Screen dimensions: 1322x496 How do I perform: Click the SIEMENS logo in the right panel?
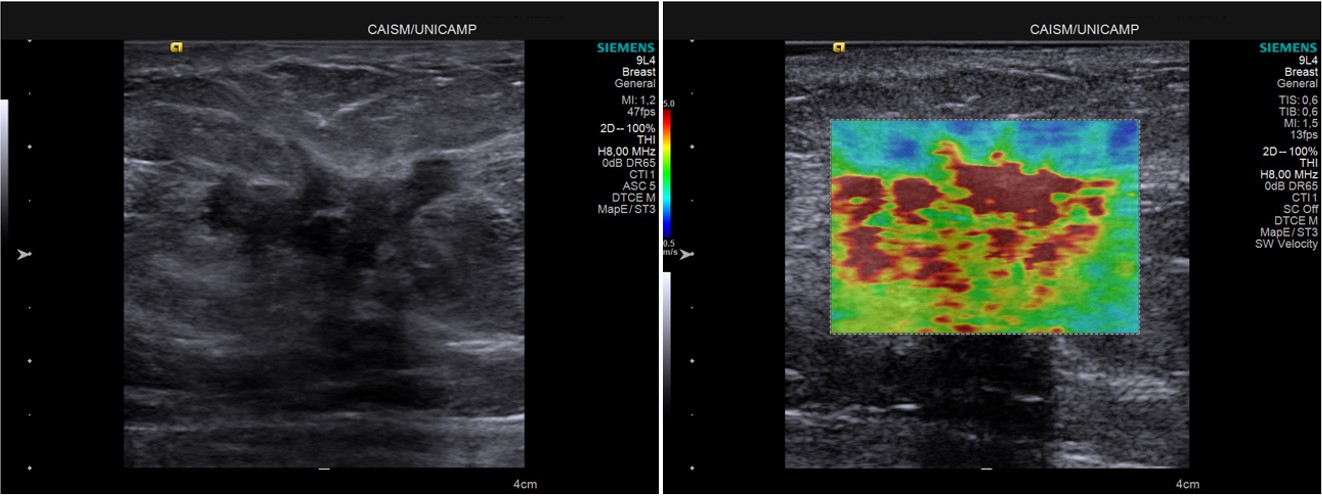point(1288,47)
